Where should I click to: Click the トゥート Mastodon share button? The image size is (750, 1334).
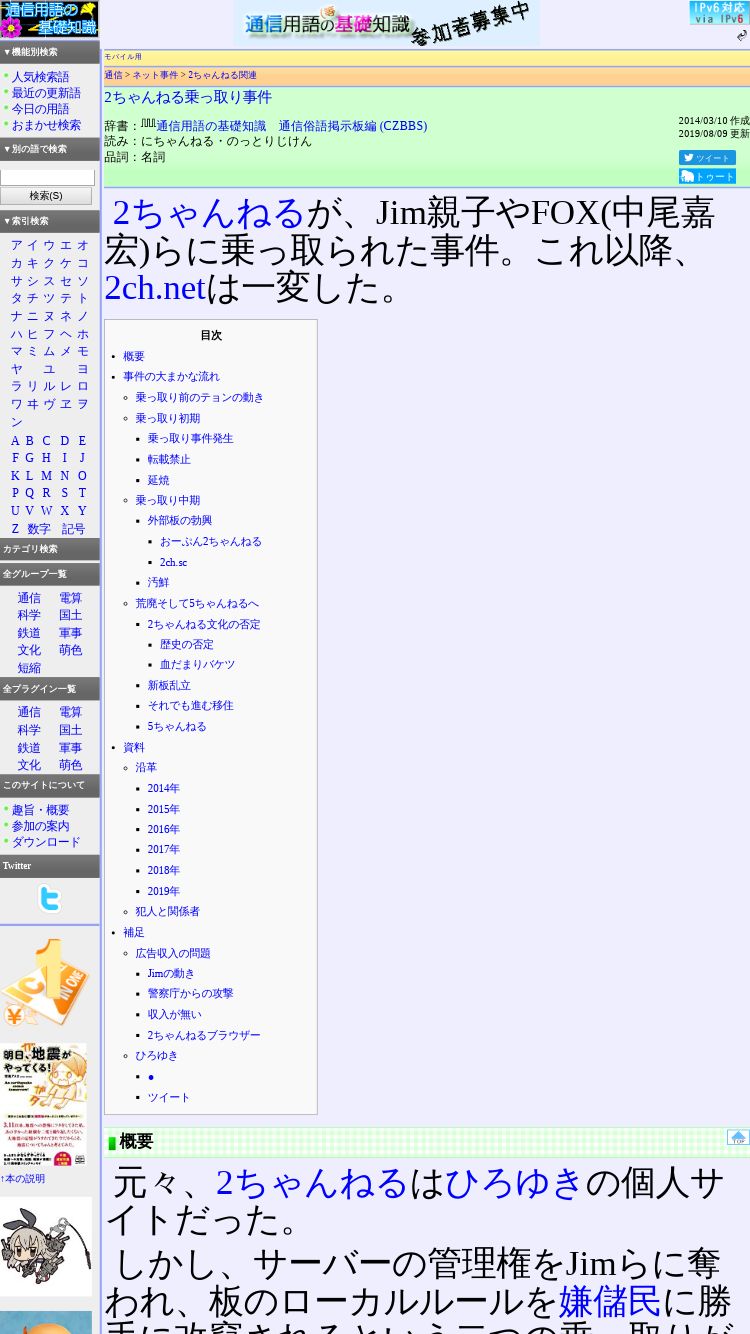click(x=707, y=176)
